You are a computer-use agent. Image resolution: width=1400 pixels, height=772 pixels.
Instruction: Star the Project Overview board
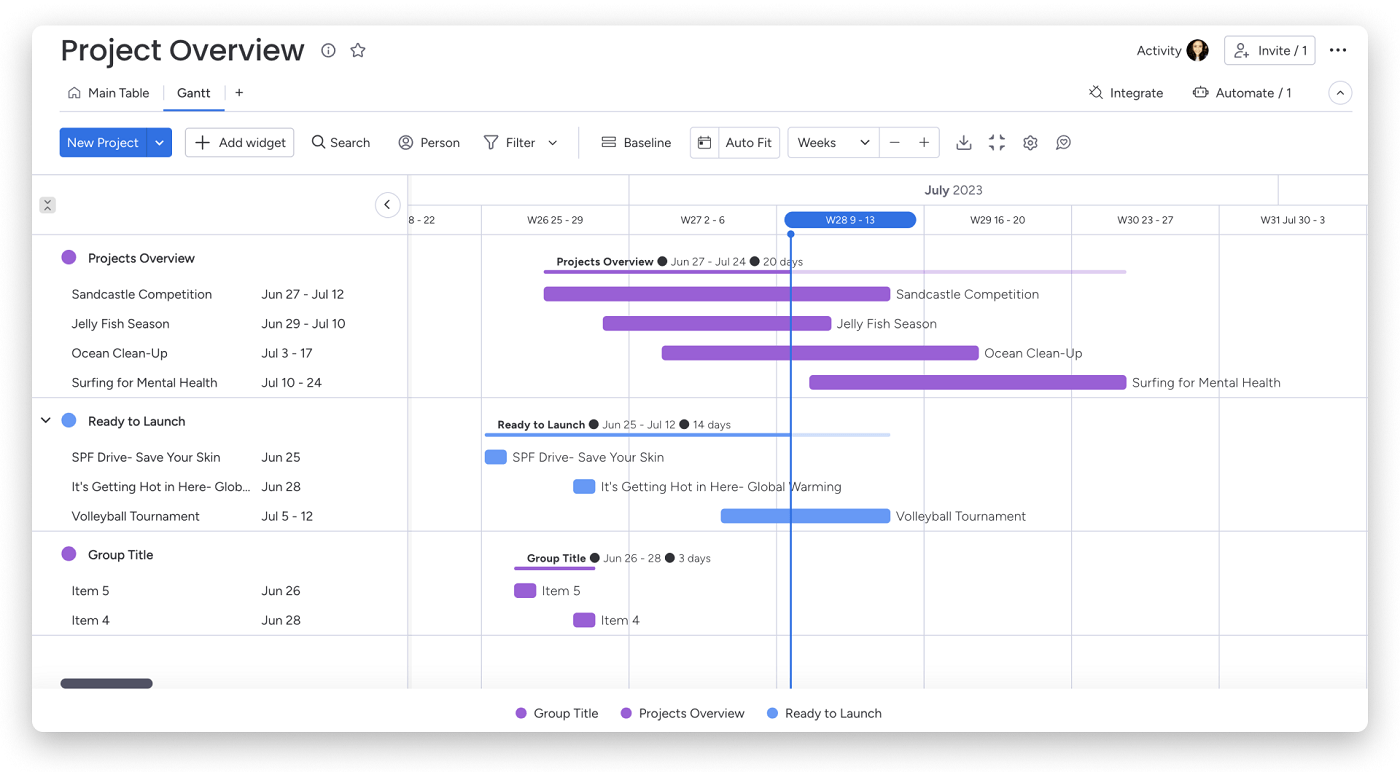coord(358,50)
